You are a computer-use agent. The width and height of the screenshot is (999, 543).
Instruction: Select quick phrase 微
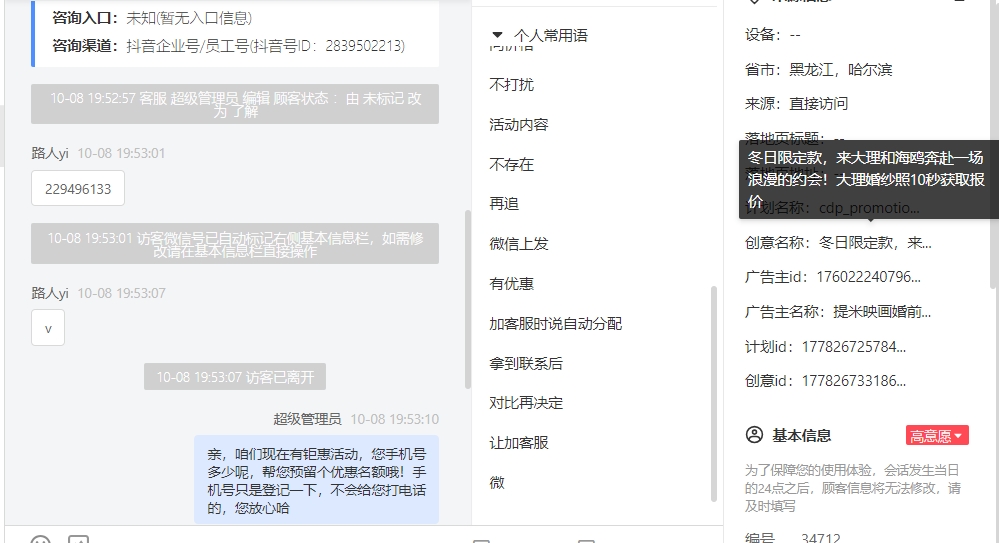[497, 482]
